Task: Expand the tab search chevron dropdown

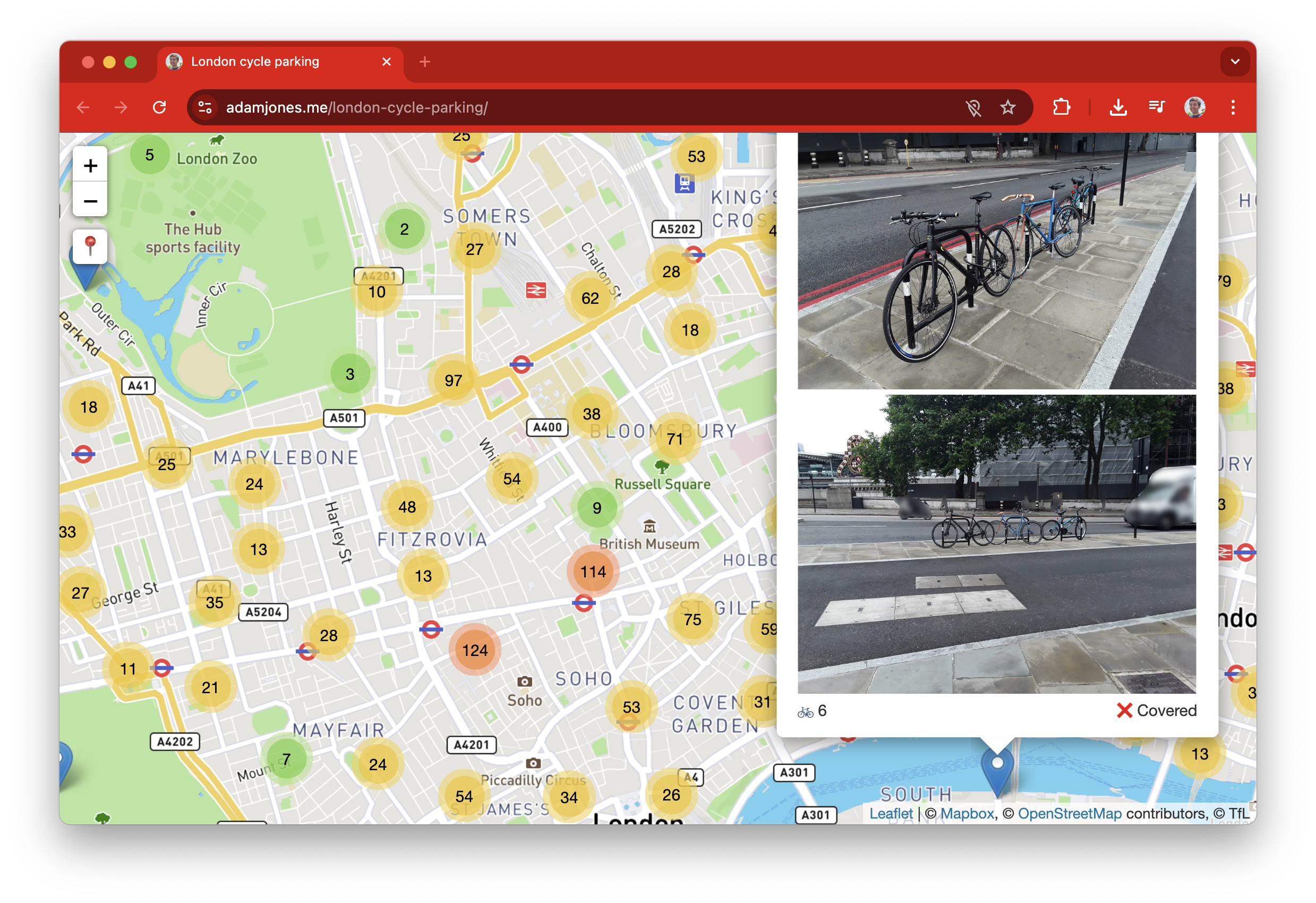Action: pos(1235,61)
